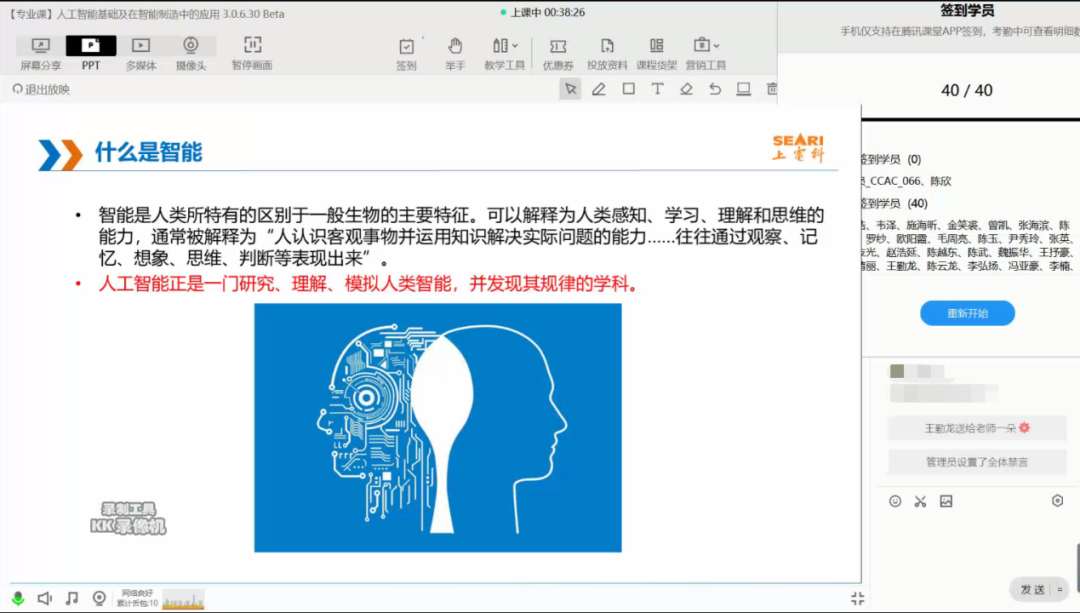Image resolution: width=1080 pixels, height=613 pixels.
Task: Click the 重新开始 button
Action: click(967, 313)
